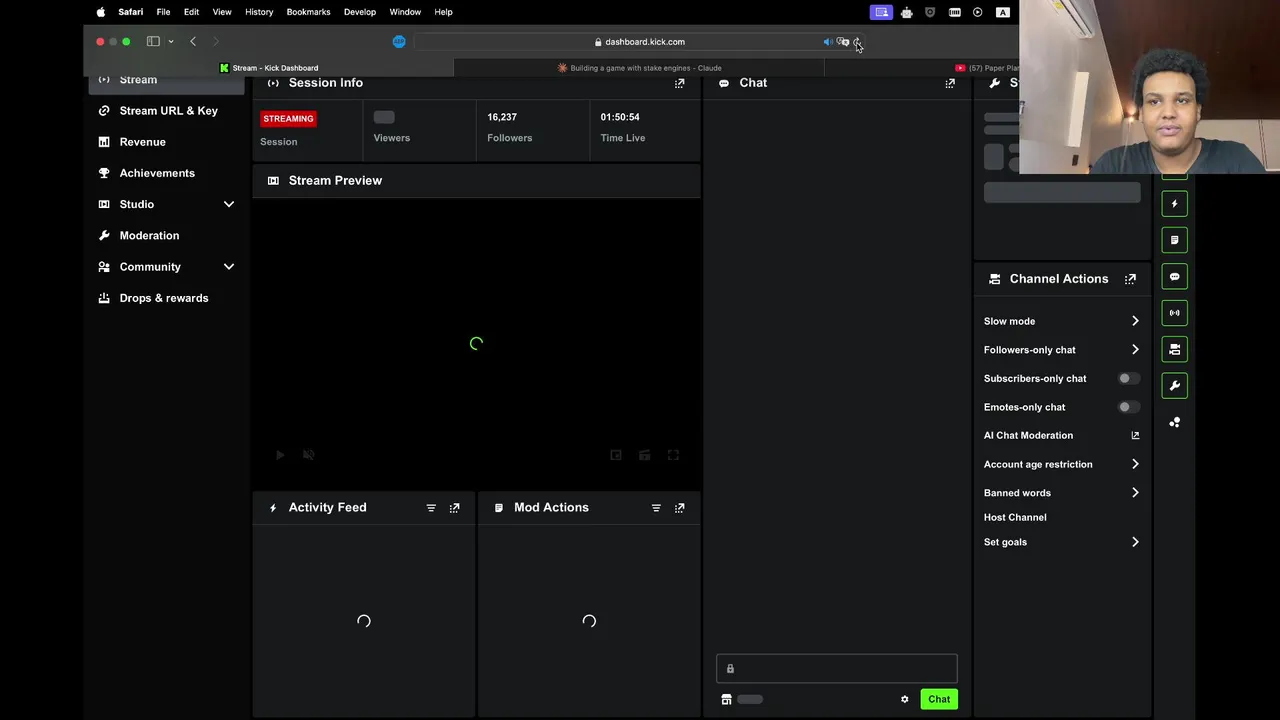Viewport: 1280px width, 720px height.
Task: Expand the Community sidebar section
Action: click(x=229, y=267)
